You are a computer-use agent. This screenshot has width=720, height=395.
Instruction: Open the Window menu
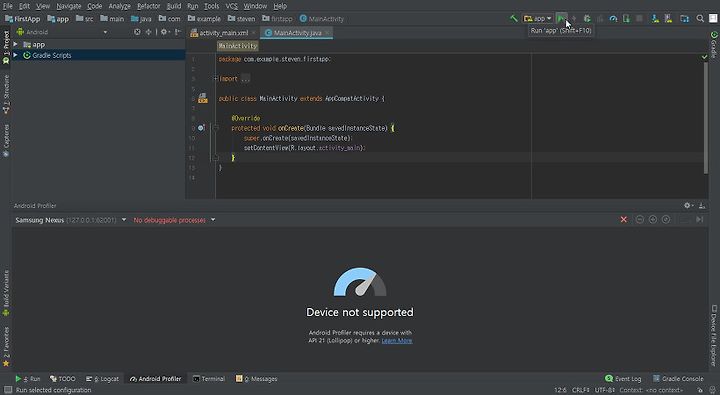[255, 6]
